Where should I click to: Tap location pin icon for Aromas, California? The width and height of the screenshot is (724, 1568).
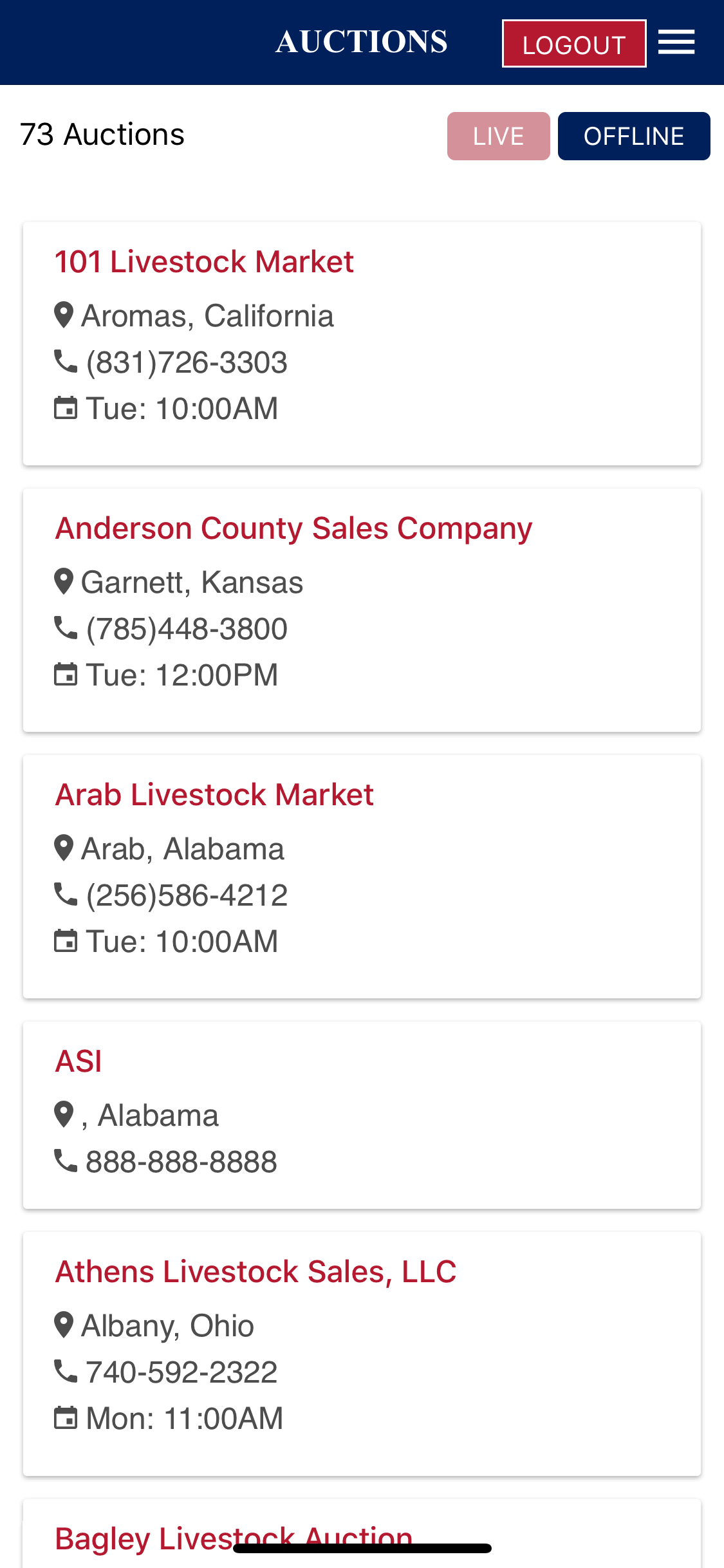[x=64, y=315]
